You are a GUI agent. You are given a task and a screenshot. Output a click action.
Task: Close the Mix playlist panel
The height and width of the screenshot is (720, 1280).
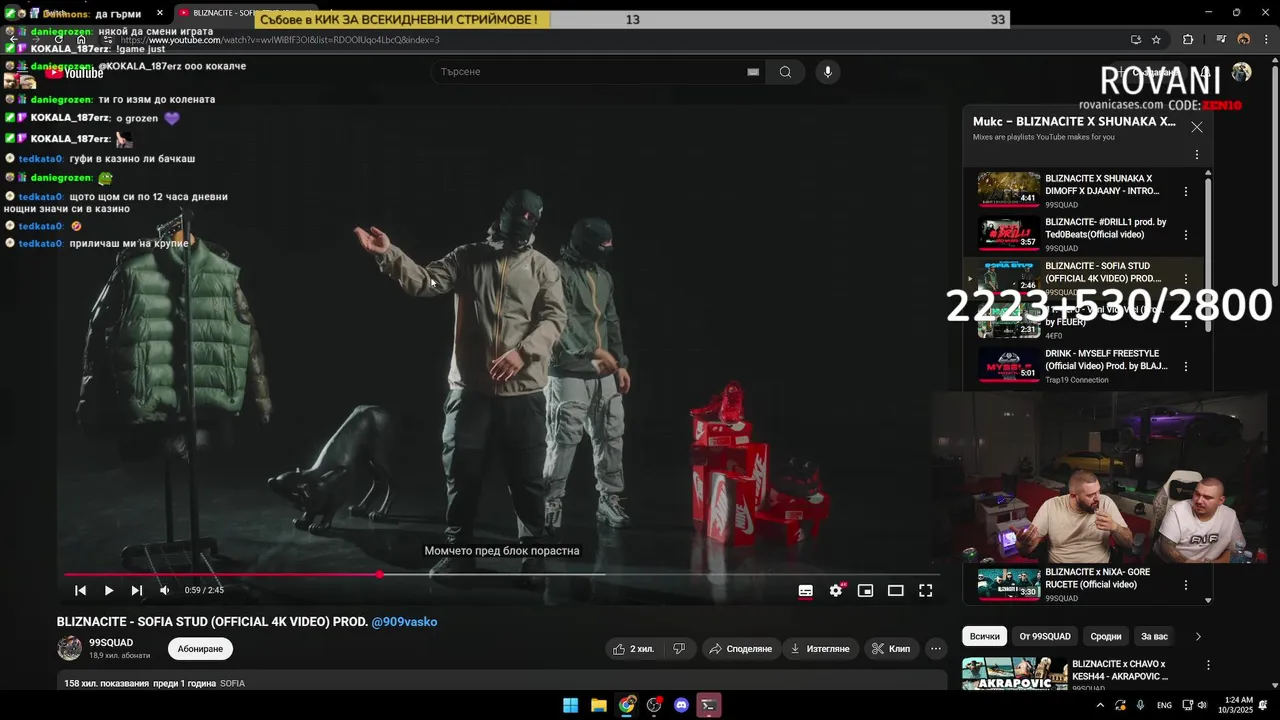(1196, 127)
